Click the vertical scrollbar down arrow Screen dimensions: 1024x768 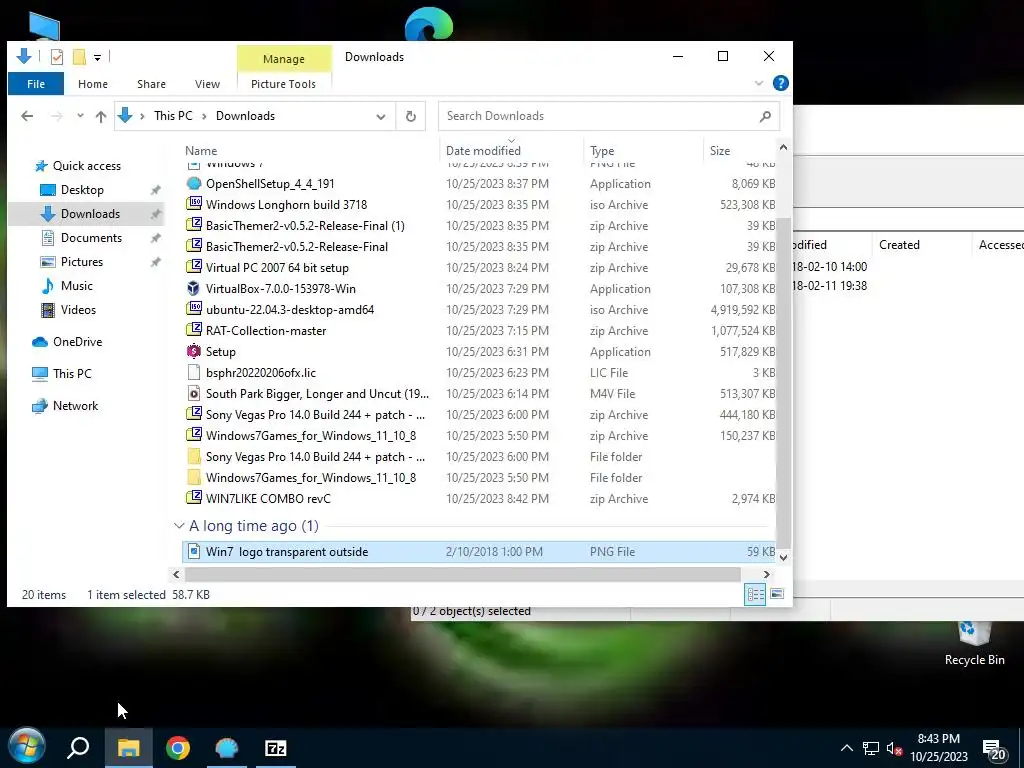783,558
